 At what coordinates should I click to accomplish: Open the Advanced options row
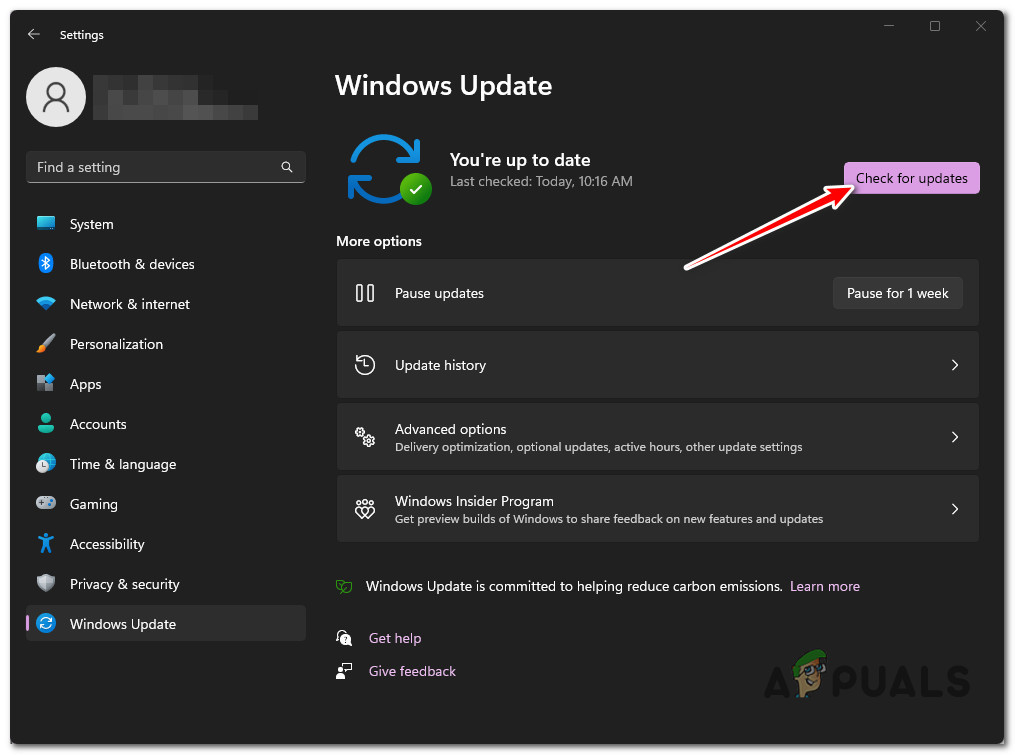tap(658, 436)
